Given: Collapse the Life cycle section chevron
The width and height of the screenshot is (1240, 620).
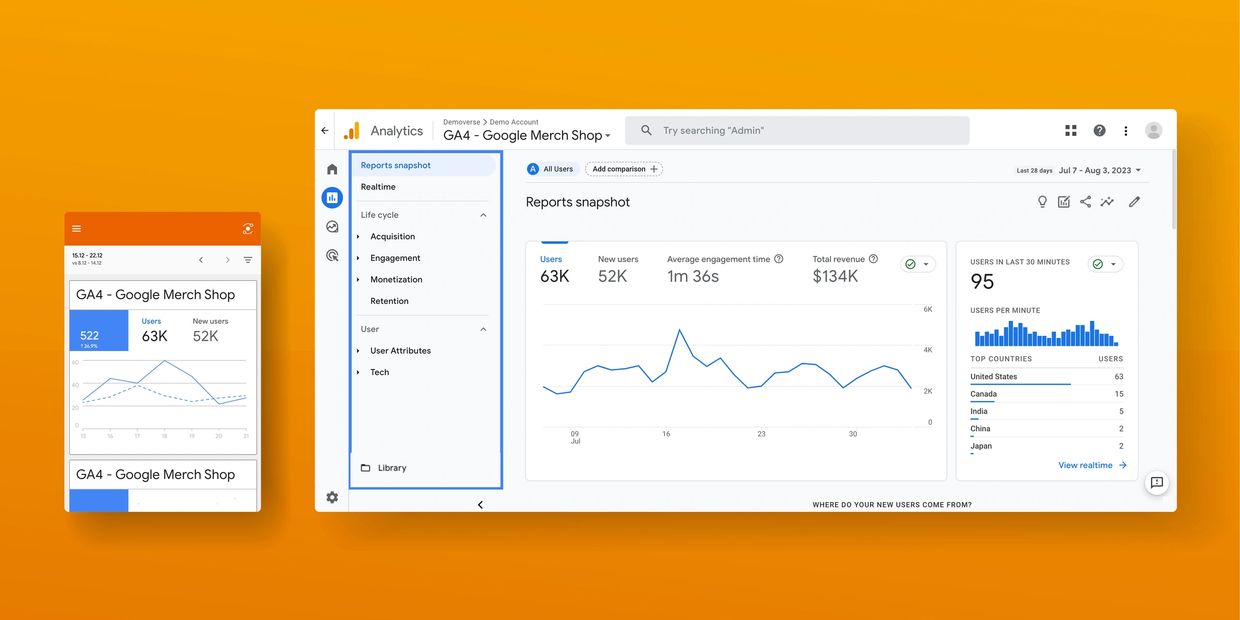Looking at the screenshot, I should pyautogui.click(x=483, y=214).
